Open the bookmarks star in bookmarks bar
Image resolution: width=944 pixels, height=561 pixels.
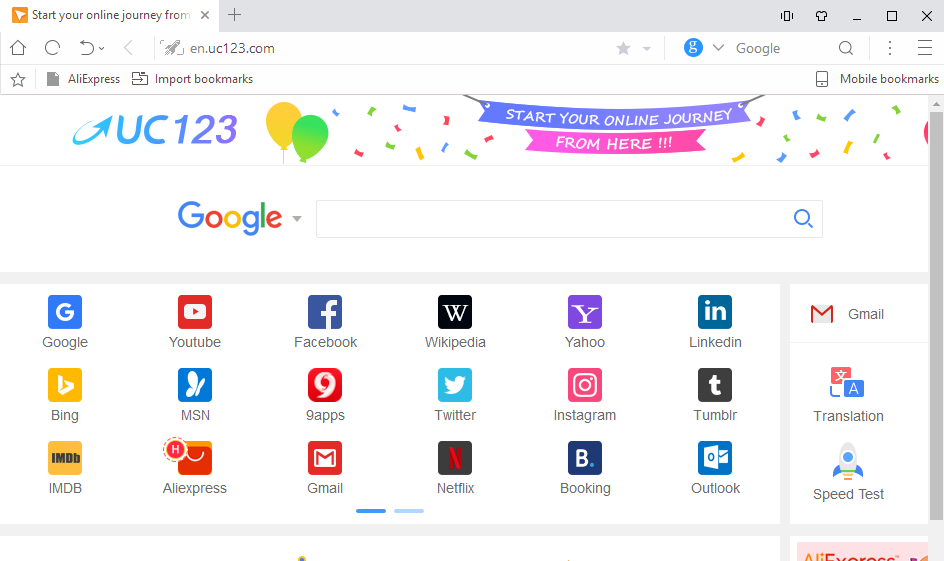[x=18, y=79]
